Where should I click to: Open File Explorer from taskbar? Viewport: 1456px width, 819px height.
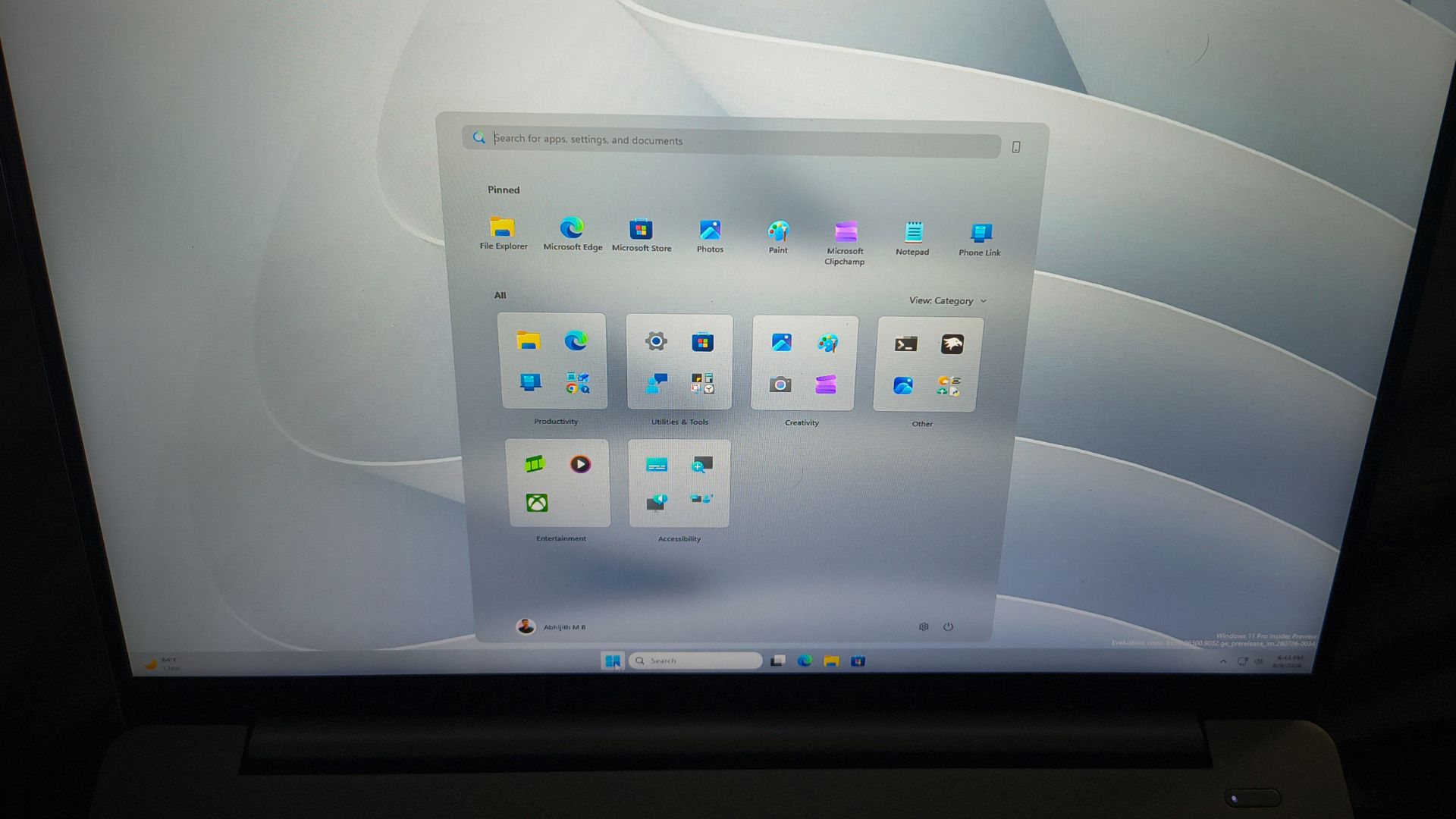click(x=831, y=661)
